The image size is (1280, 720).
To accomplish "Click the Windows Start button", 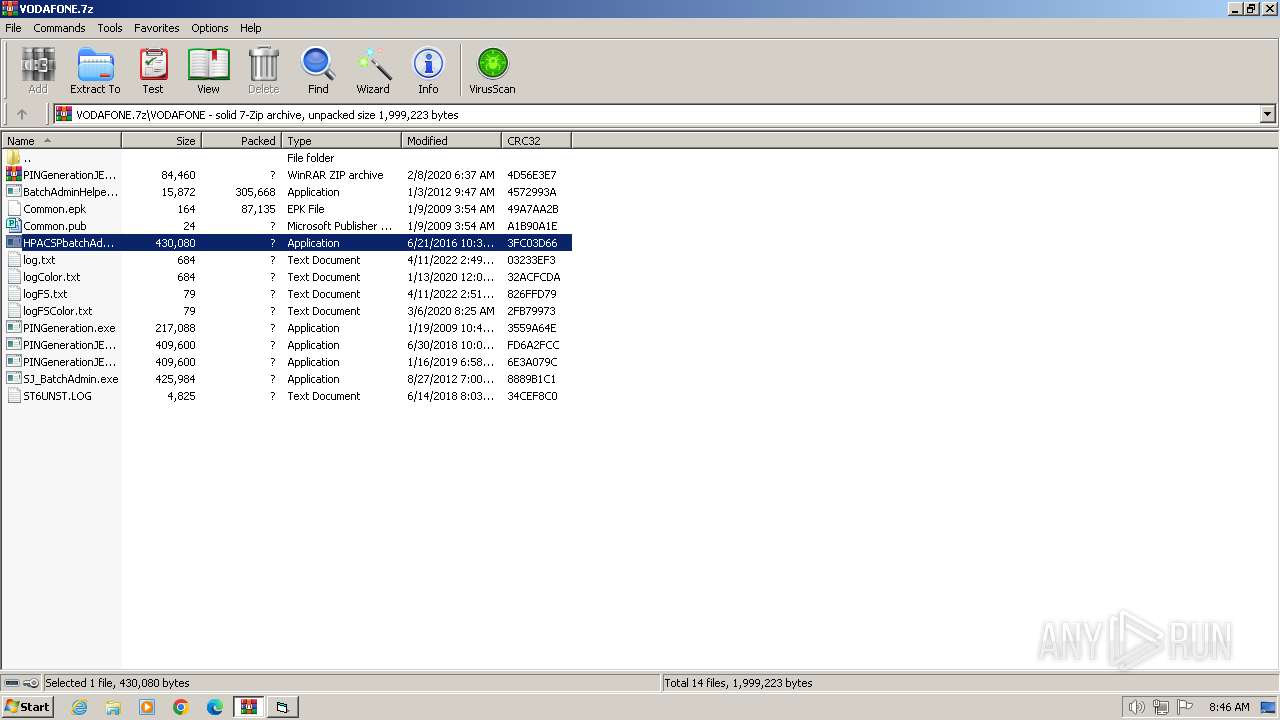I will coord(28,707).
